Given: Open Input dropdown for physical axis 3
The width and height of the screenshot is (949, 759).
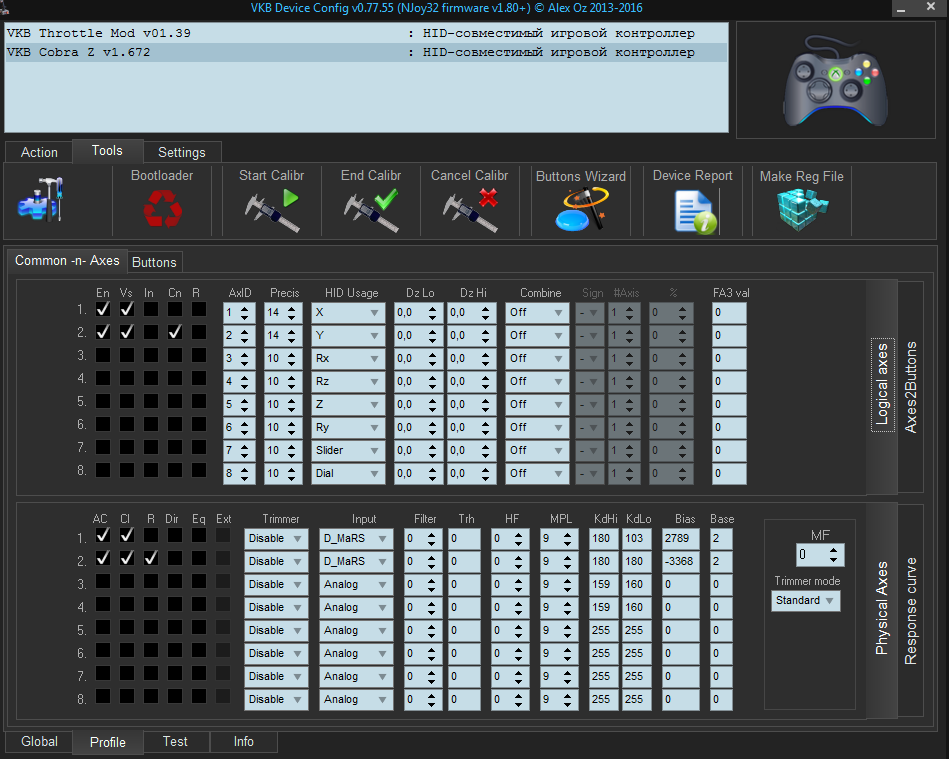Looking at the screenshot, I should pyautogui.click(x=356, y=585).
